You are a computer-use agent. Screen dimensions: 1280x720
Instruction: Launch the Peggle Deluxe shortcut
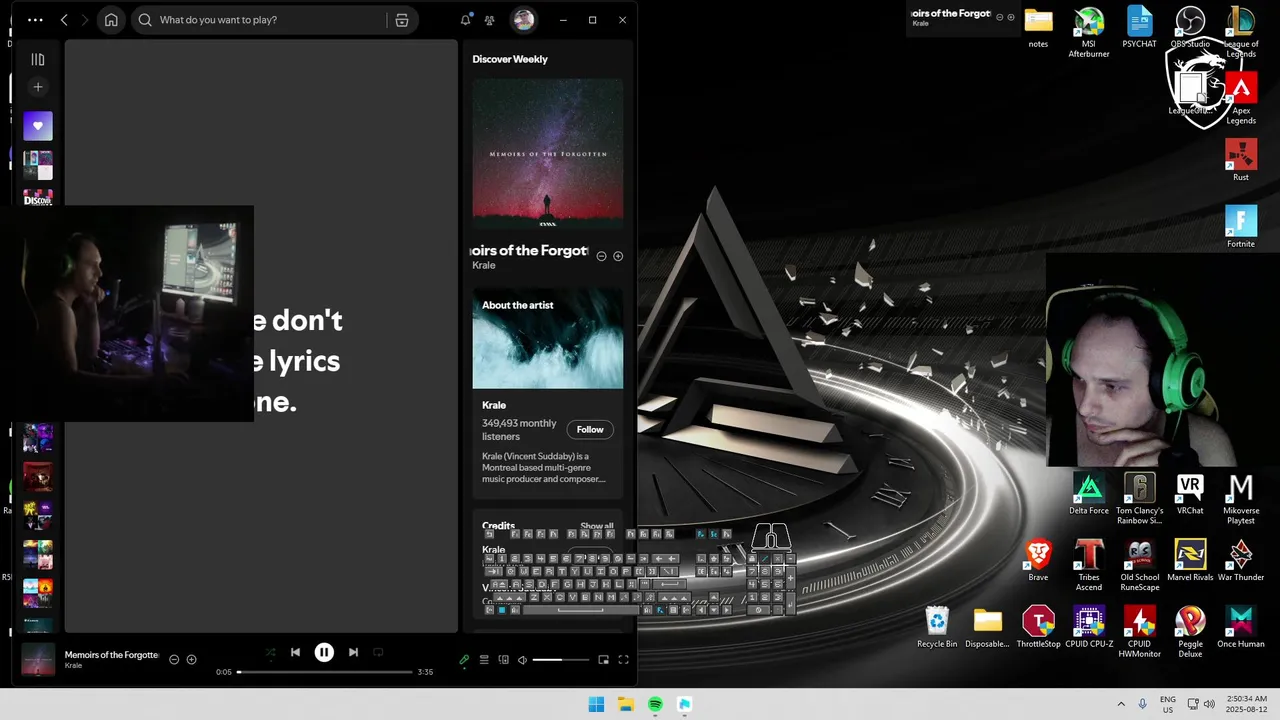click(x=1190, y=631)
